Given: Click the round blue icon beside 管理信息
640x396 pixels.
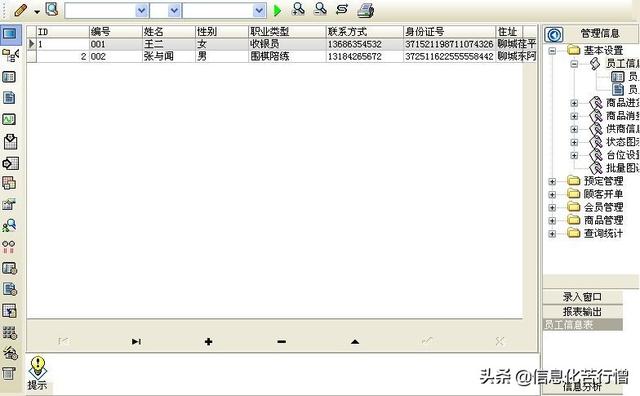Looking at the screenshot, I should pyautogui.click(x=554, y=35).
